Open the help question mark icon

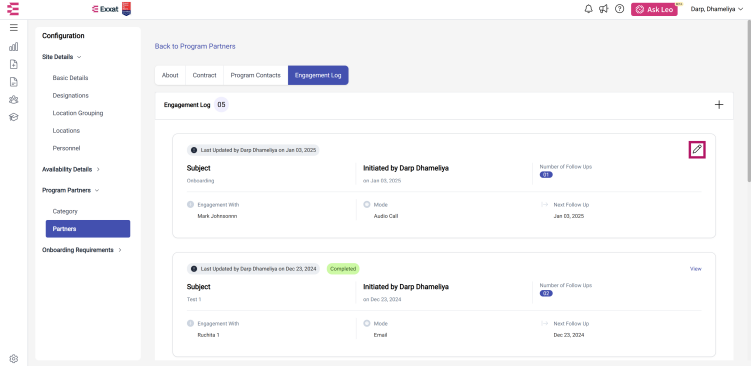pos(619,9)
